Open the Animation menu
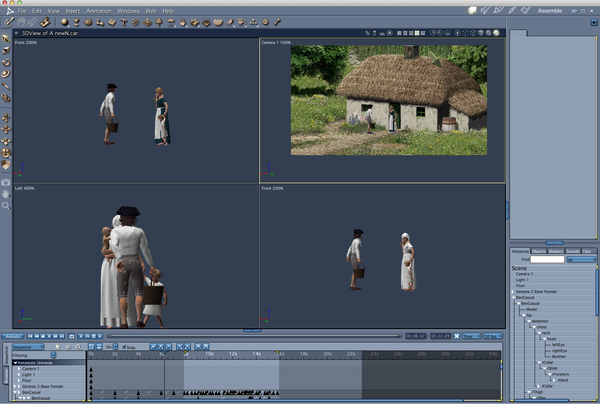Viewport: 600px width, 404px height. click(x=98, y=10)
